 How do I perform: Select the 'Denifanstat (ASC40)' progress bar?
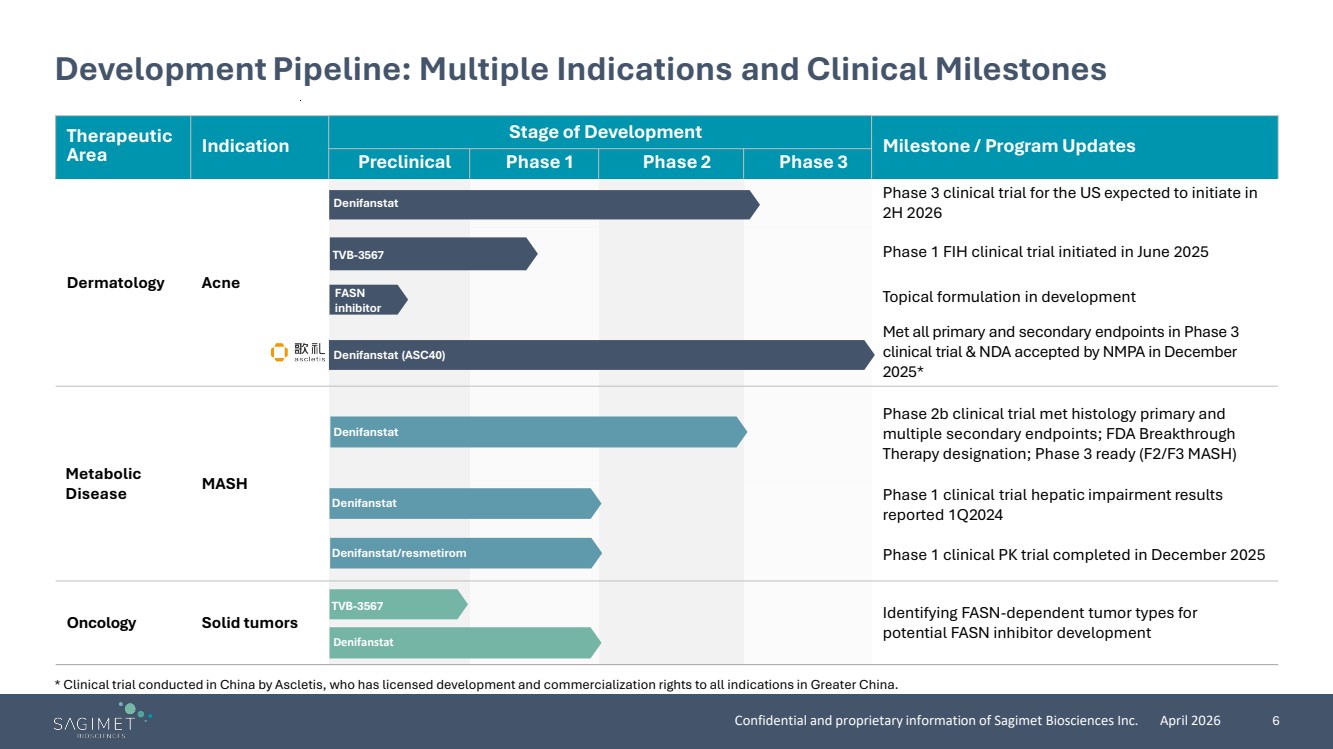(x=603, y=355)
